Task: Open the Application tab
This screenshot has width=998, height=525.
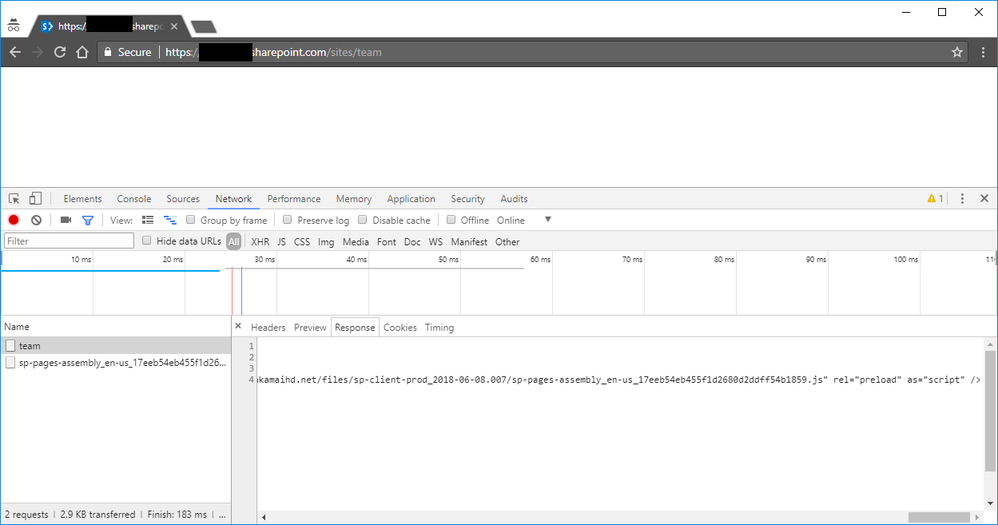Action: point(411,199)
